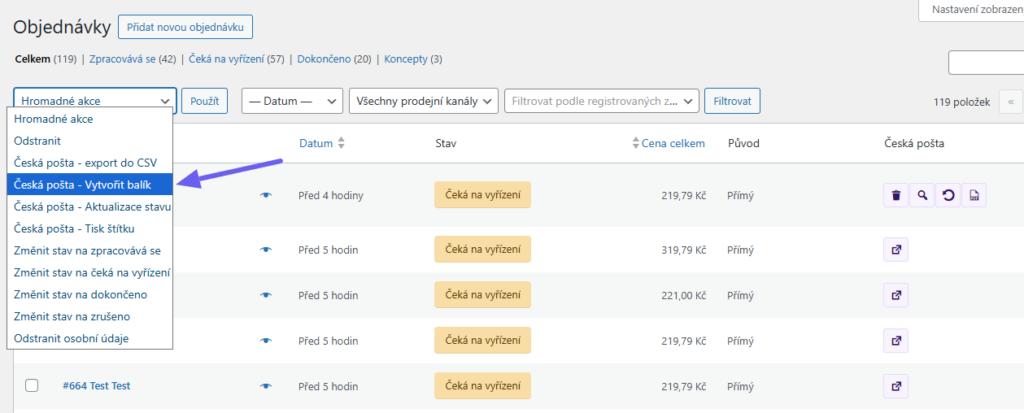
Task: Filter orders by Zpracovává se status
Action: (x=122, y=59)
